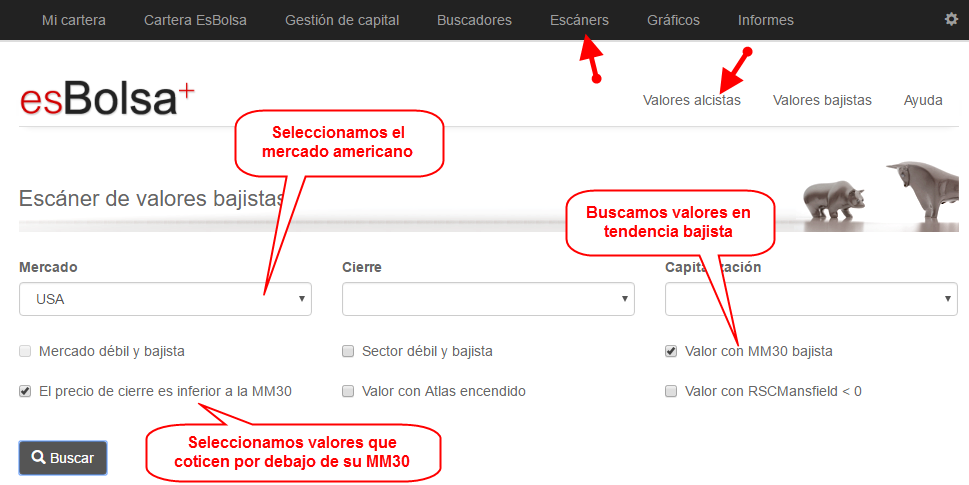969x485 pixels.
Task: Click the Buscar search button
Action: 63,458
